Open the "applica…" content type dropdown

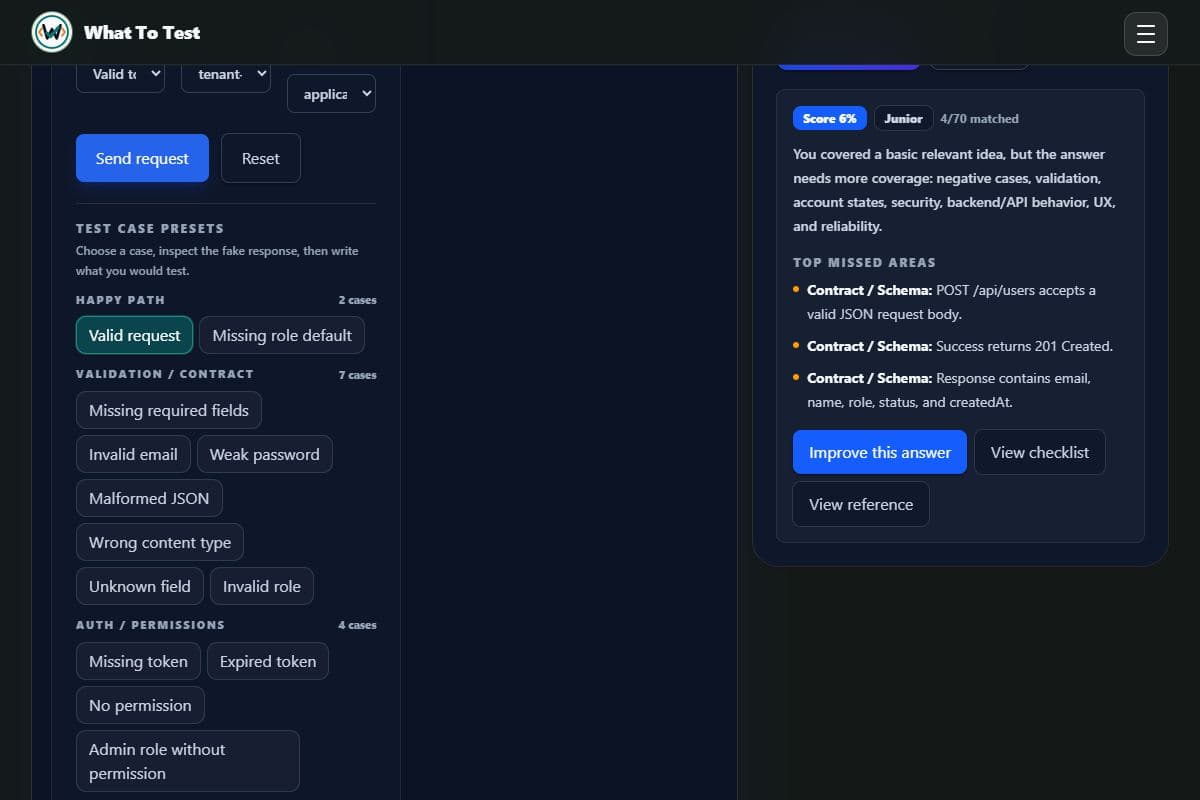(332, 94)
